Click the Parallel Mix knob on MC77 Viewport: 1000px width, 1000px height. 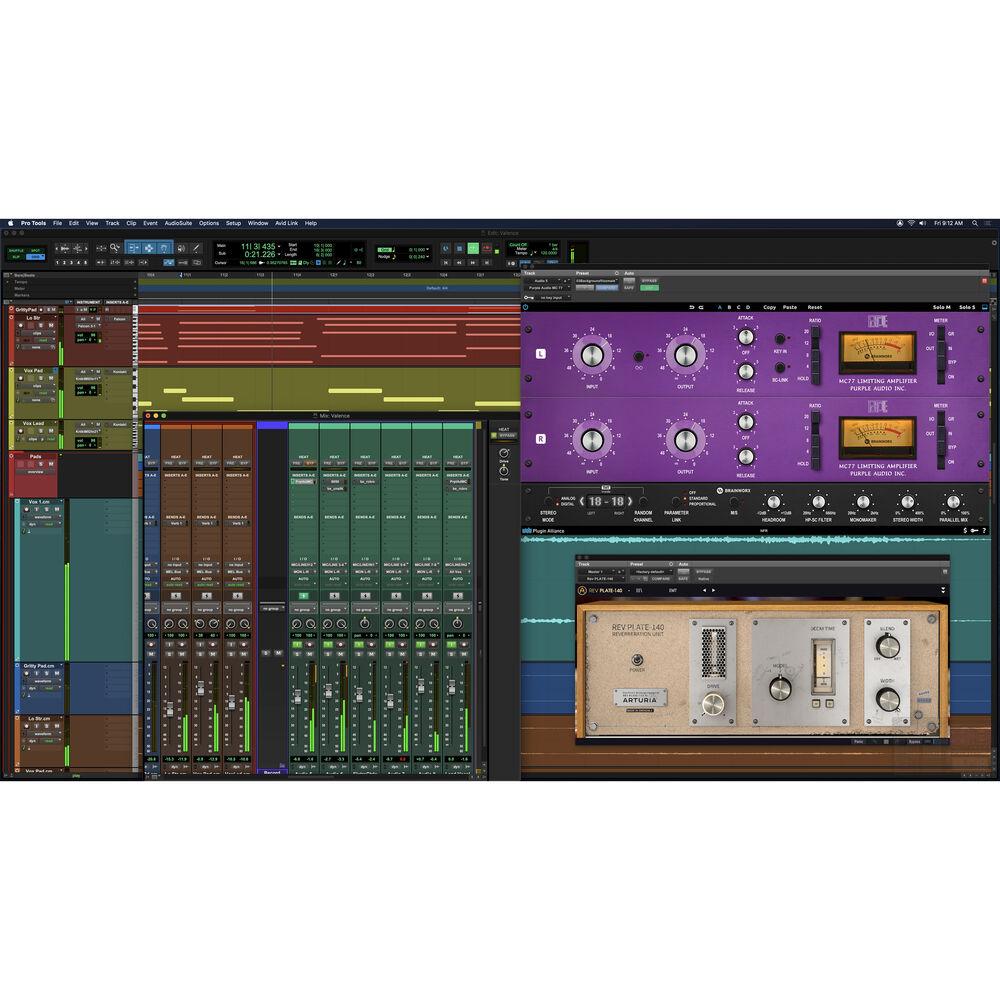pos(953,503)
